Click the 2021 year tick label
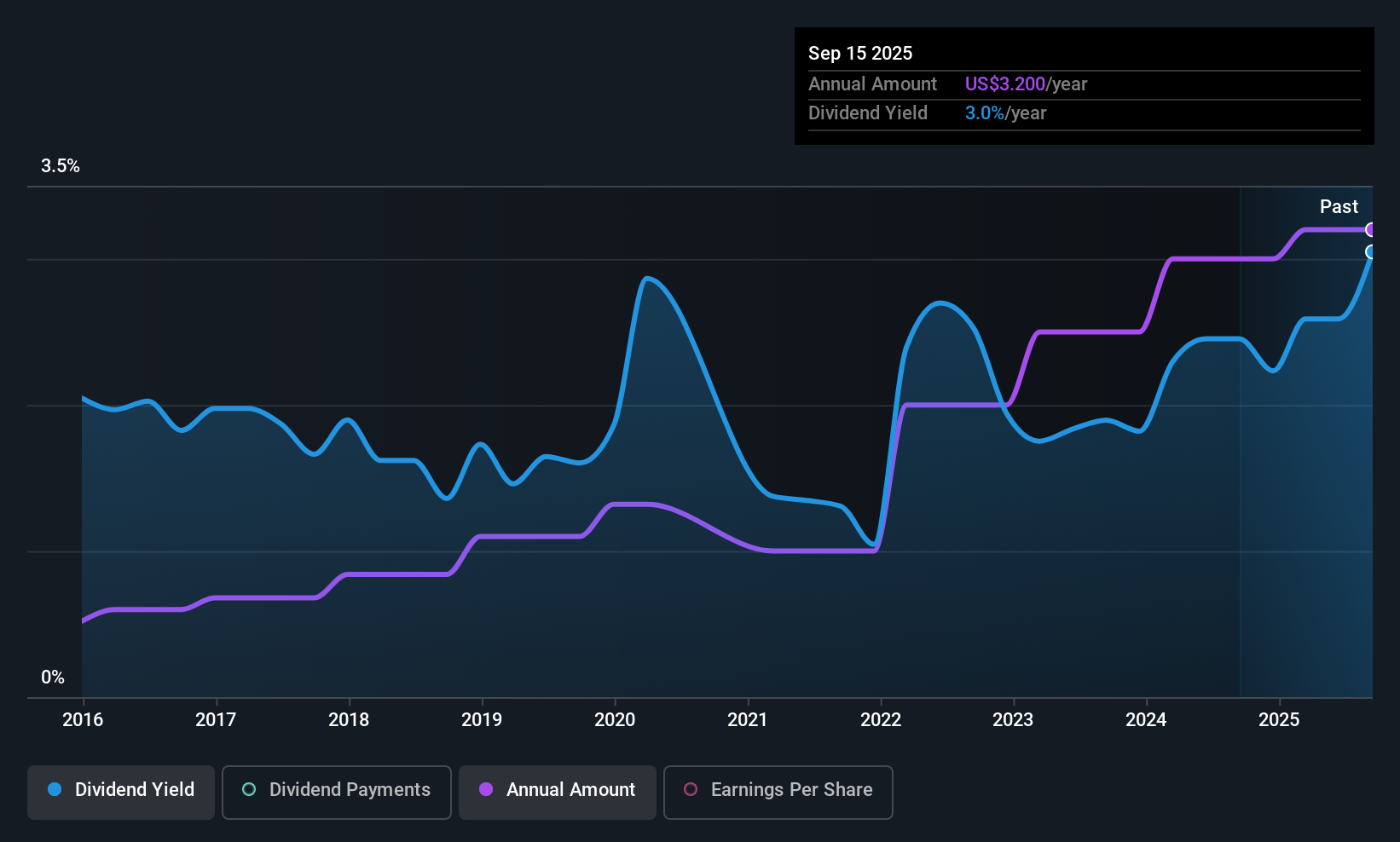 click(748, 720)
